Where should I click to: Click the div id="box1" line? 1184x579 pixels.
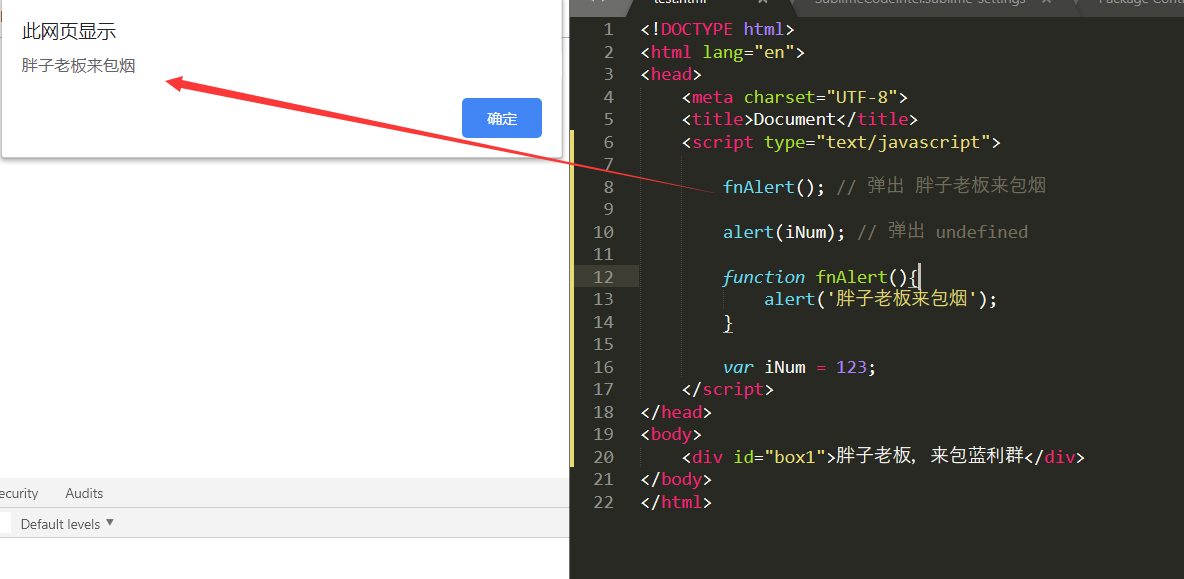tap(883, 457)
